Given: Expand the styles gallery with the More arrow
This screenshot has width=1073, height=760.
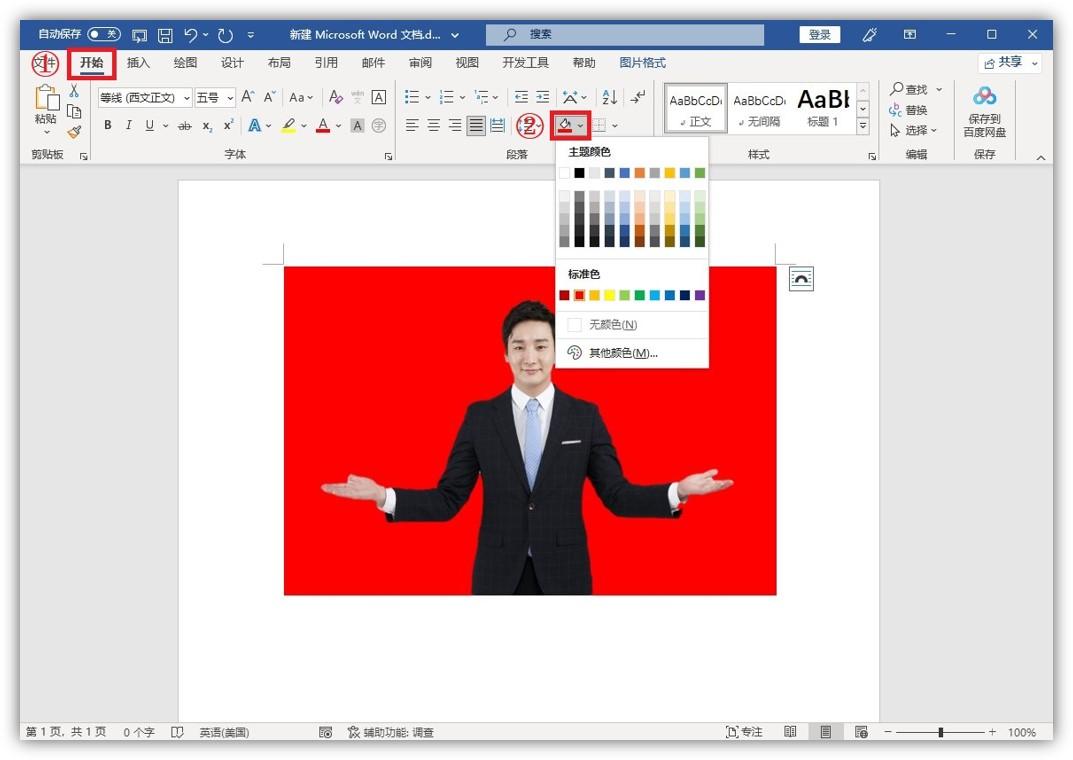Looking at the screenshot, I should click(863, 125).
